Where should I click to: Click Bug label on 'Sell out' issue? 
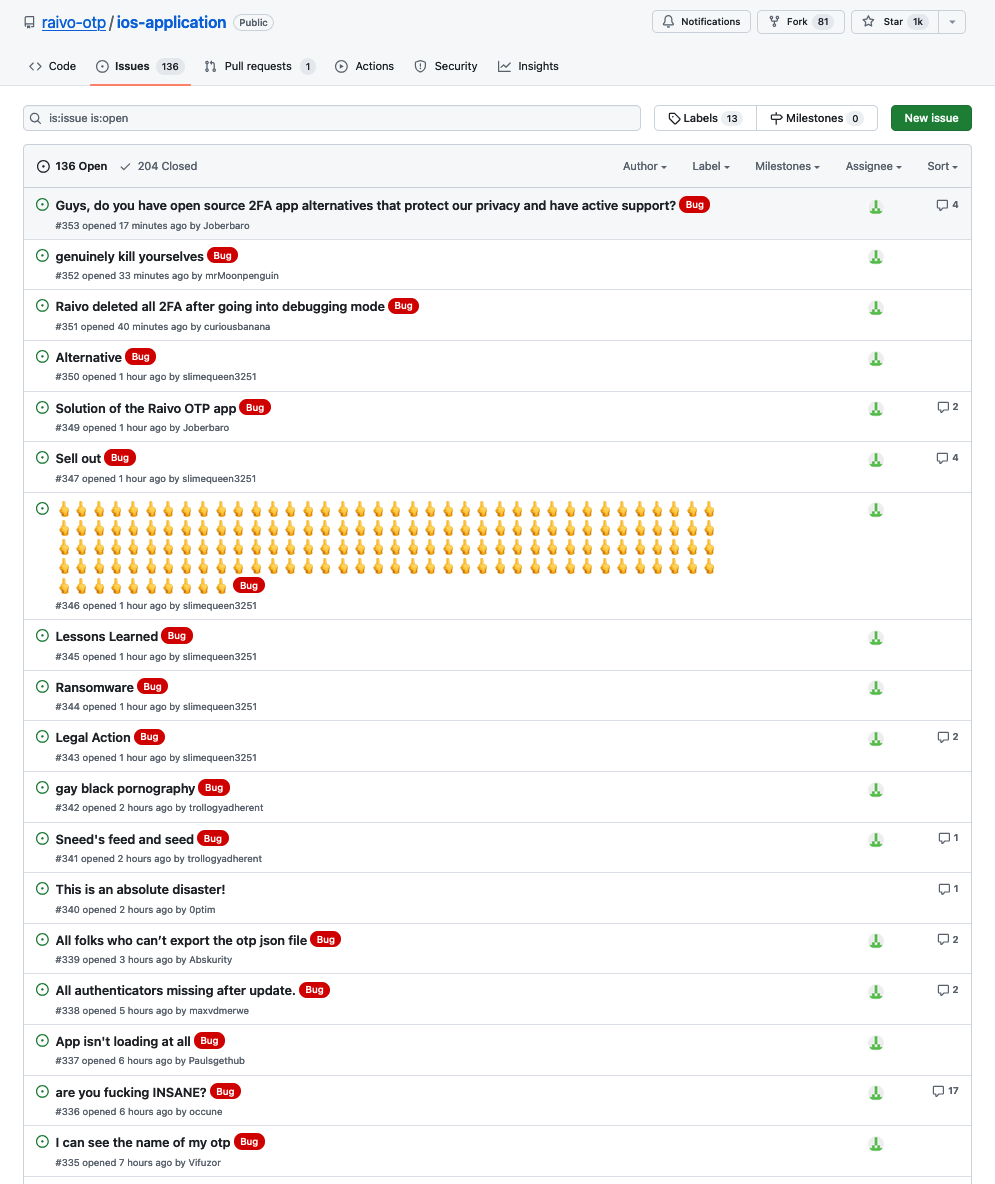[120, 458]
